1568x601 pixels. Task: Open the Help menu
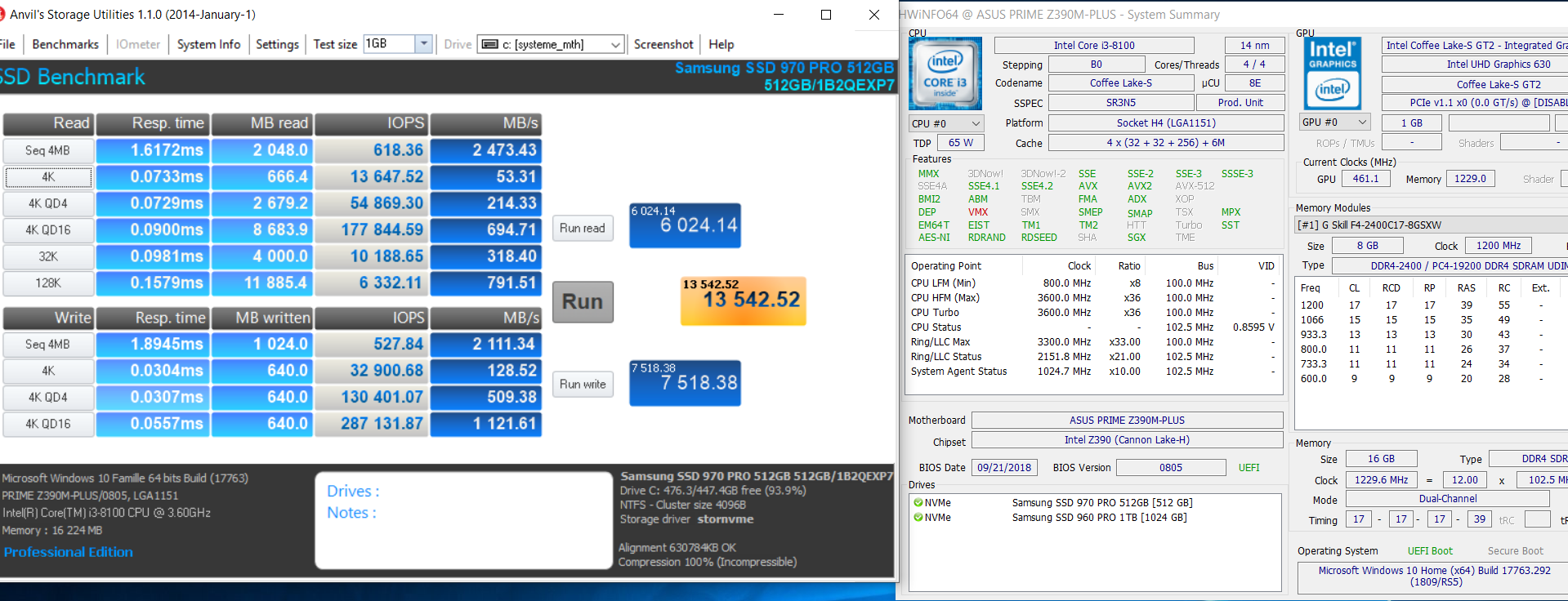[x=721, y=44]
